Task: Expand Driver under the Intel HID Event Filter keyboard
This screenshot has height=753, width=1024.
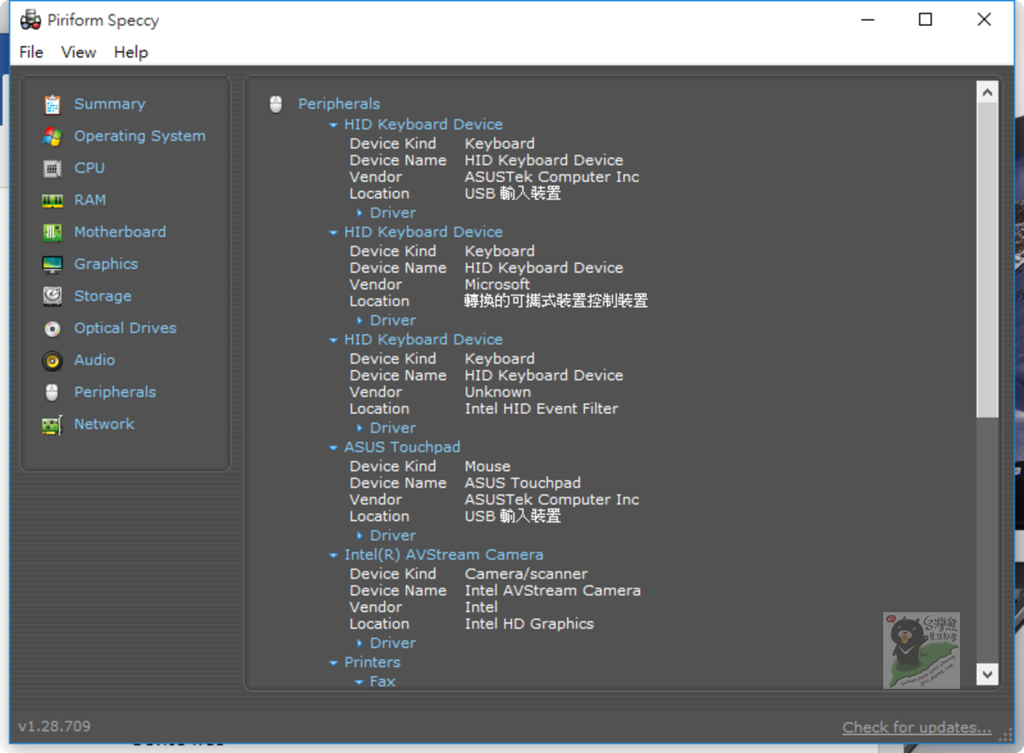Action: [x=359, y=428]
